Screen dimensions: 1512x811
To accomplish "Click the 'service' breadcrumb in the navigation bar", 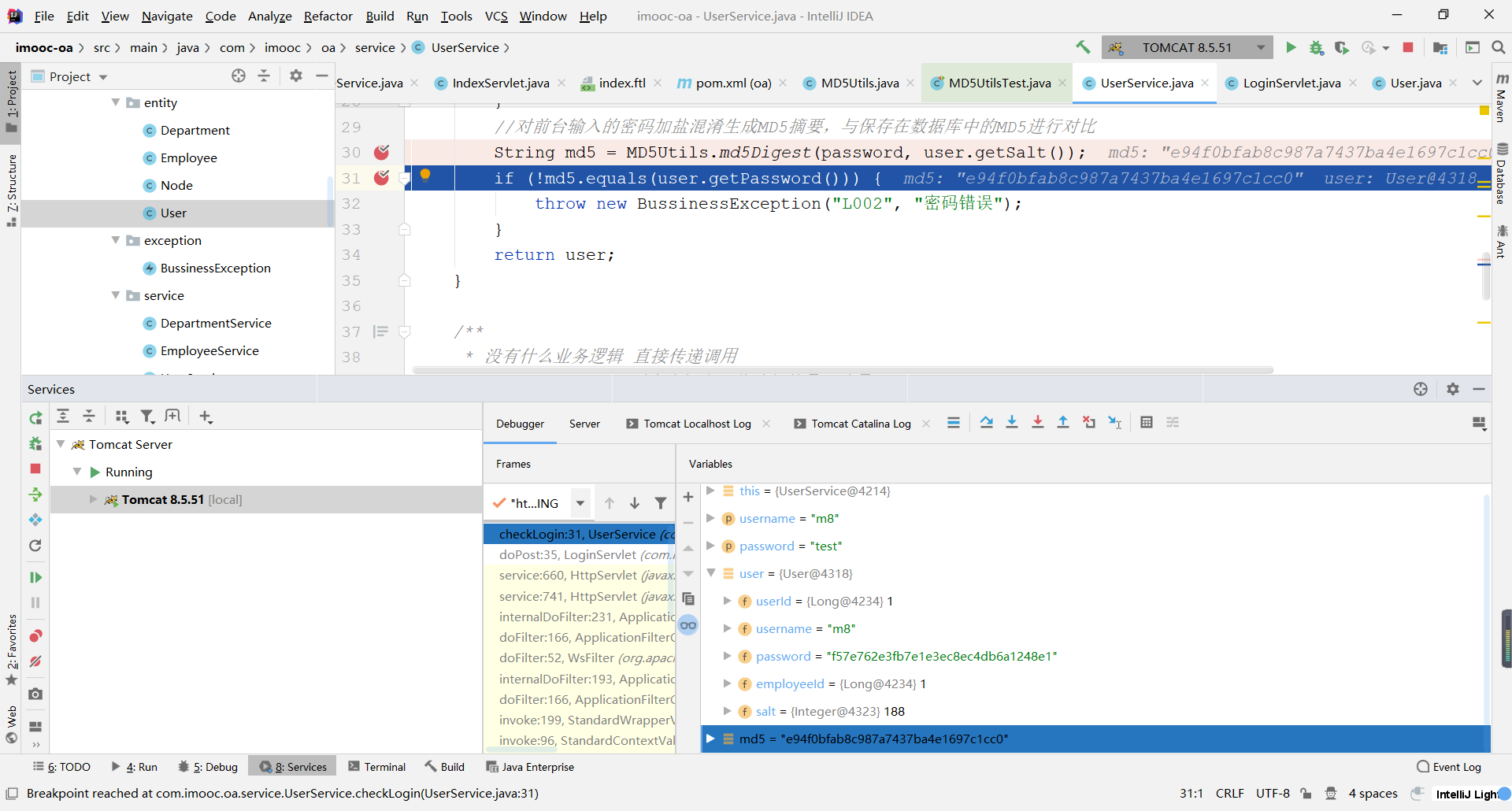I will point(375,47).
